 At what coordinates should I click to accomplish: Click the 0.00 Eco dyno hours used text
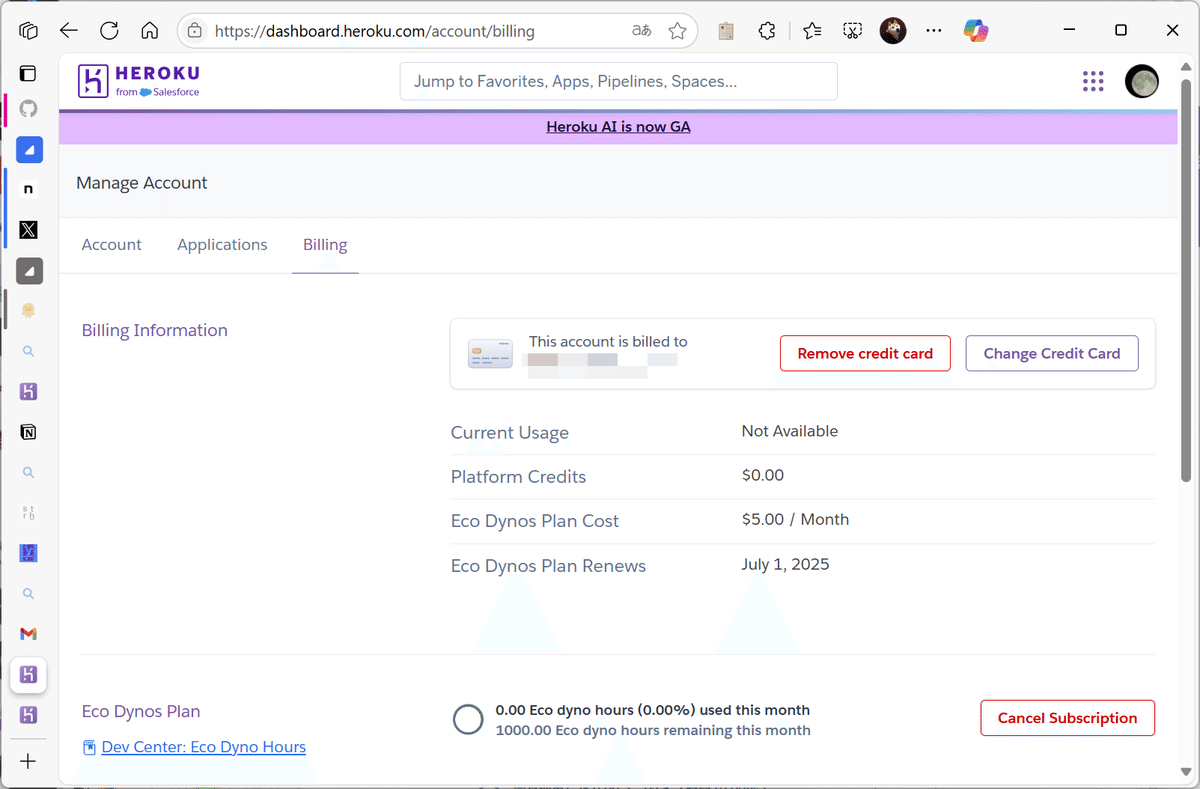click(x=653, y=710)
